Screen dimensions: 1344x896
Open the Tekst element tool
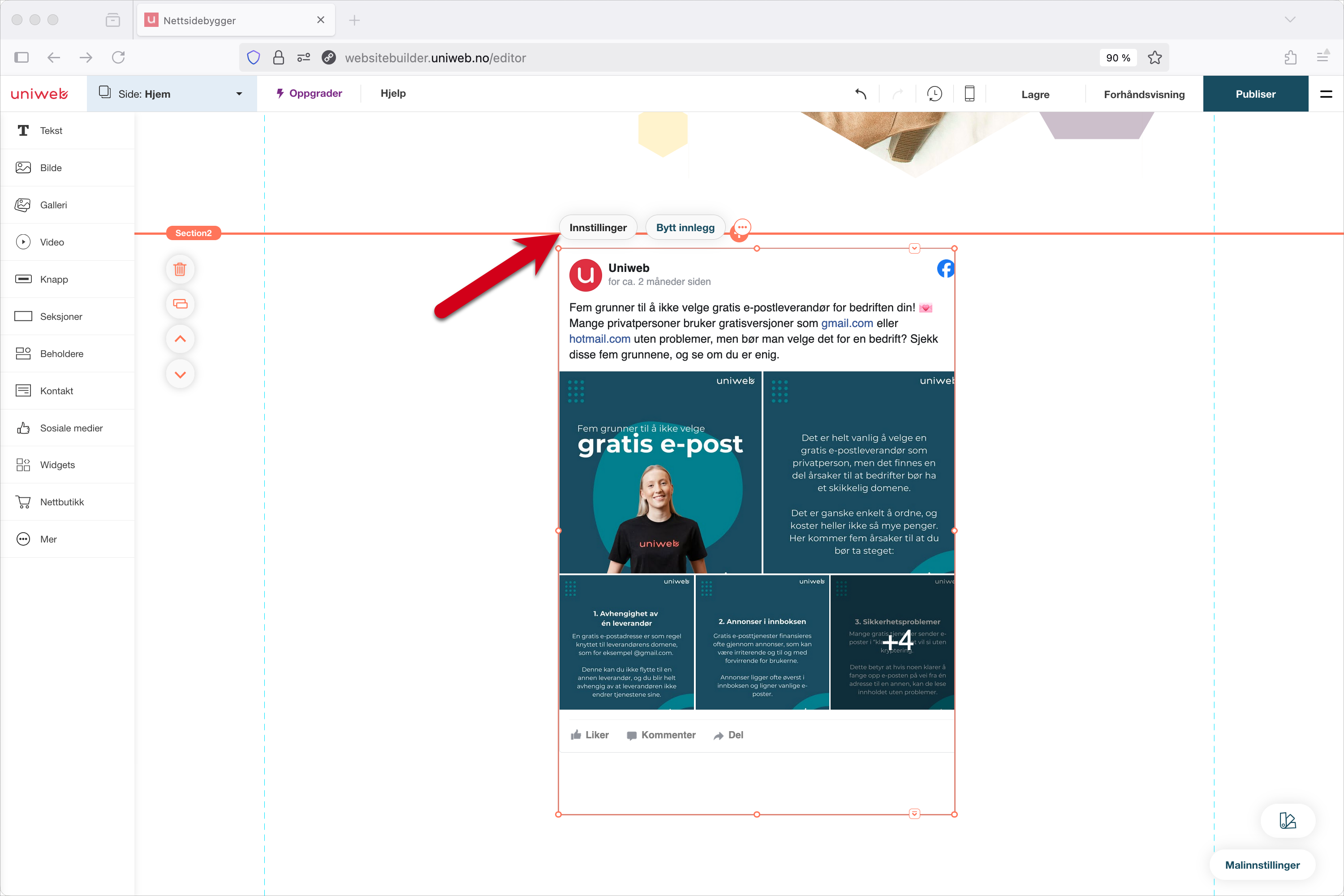pos(68,130)
